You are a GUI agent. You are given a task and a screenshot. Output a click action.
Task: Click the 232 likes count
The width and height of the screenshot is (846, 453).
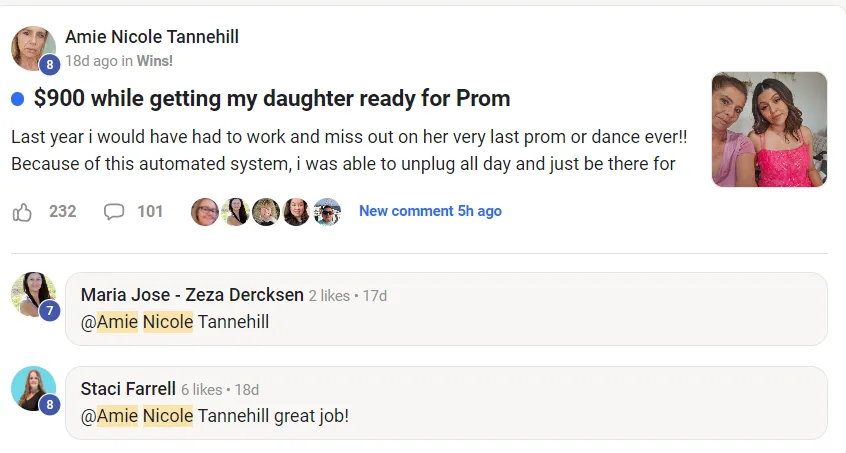click(x=63, y=212)
